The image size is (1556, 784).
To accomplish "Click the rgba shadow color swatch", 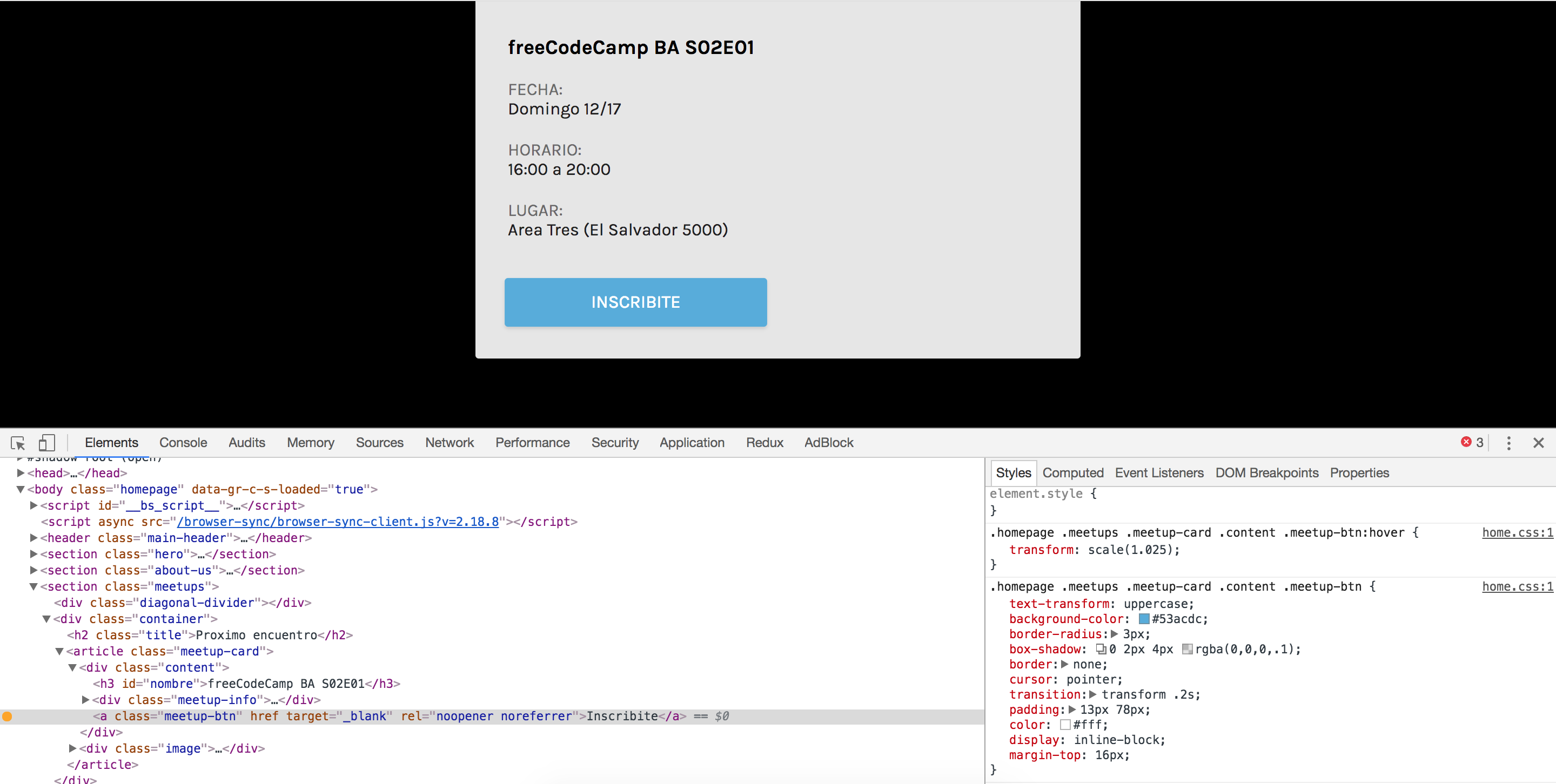I will [1187, 650].
